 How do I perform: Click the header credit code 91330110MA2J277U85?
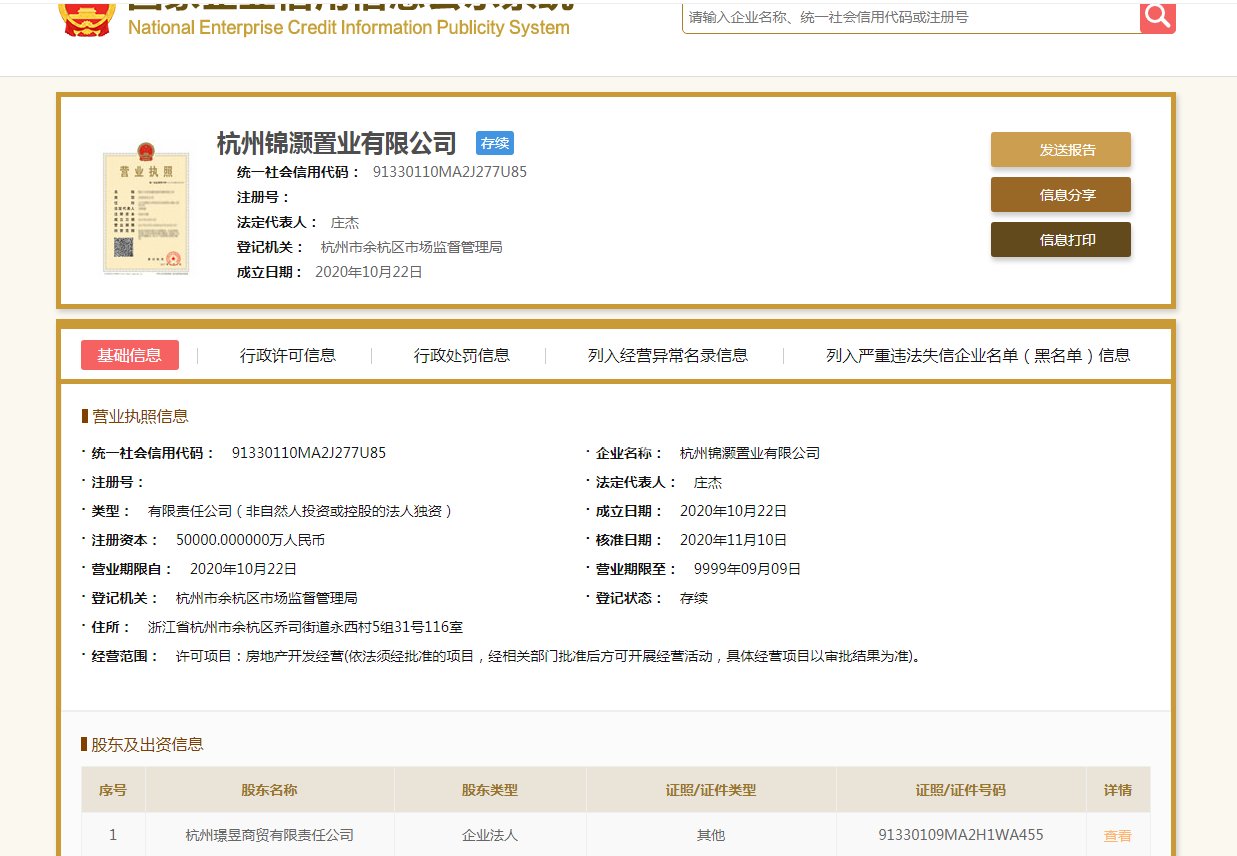(x=450, y=172)
